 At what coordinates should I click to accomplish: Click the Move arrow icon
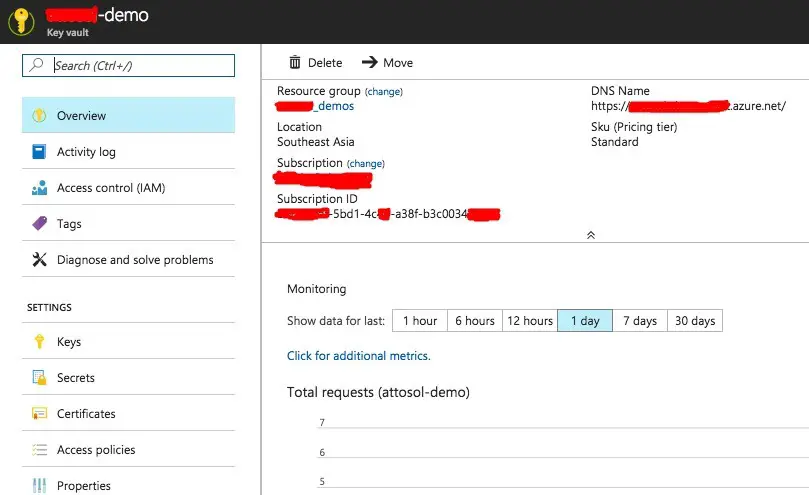pos(369,62)
